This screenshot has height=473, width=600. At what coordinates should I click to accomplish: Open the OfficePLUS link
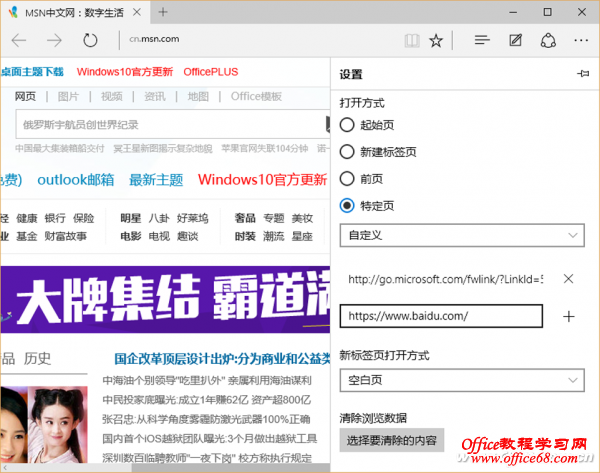click(211, 72)
